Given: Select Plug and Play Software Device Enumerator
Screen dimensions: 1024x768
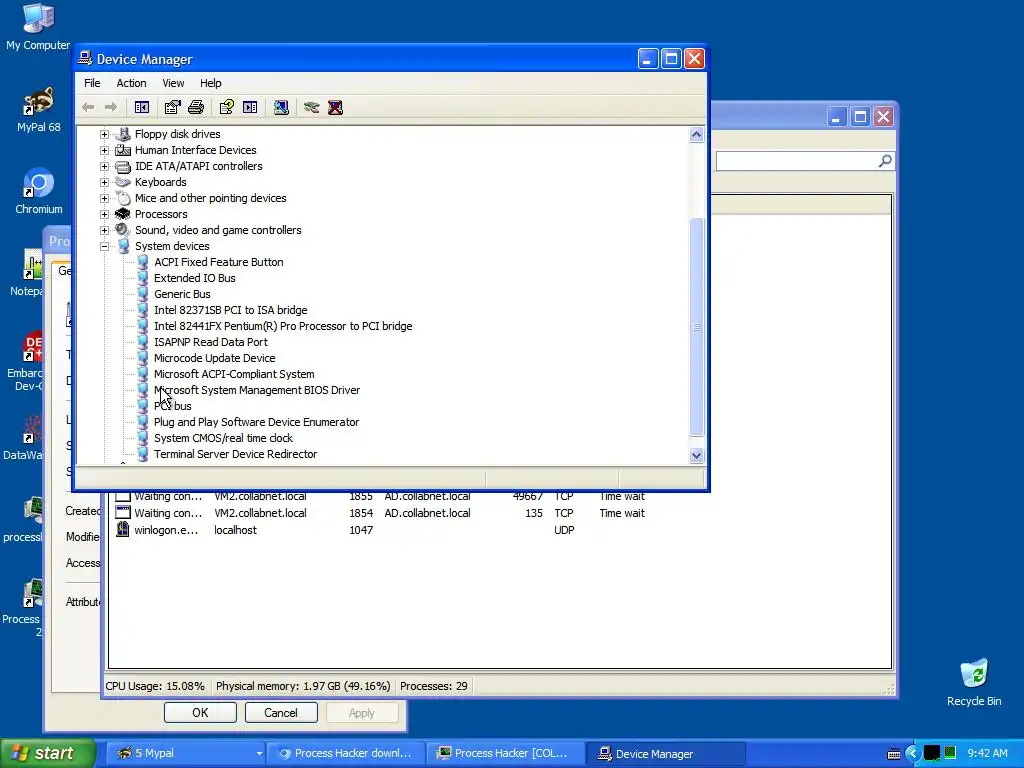Looking at the screenshot, I should click(257, 422).
